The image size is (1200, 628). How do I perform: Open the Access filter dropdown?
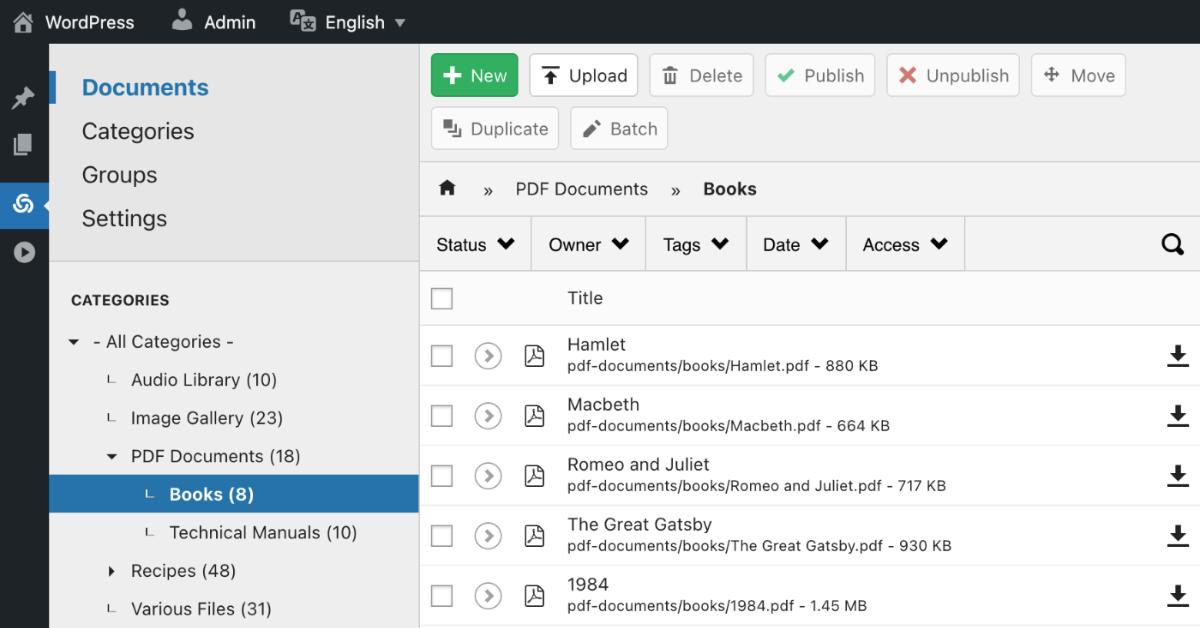click(x=905, y=245)
